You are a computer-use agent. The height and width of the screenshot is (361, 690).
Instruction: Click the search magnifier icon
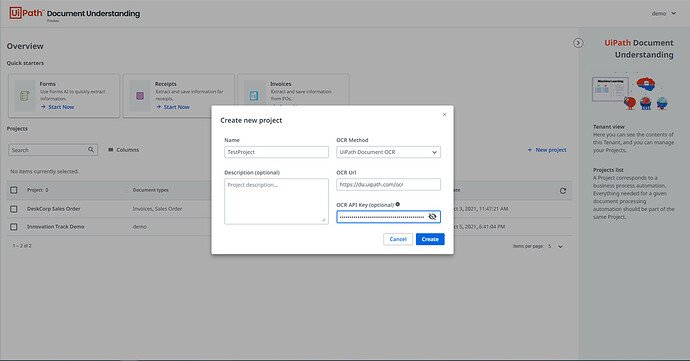91,150
